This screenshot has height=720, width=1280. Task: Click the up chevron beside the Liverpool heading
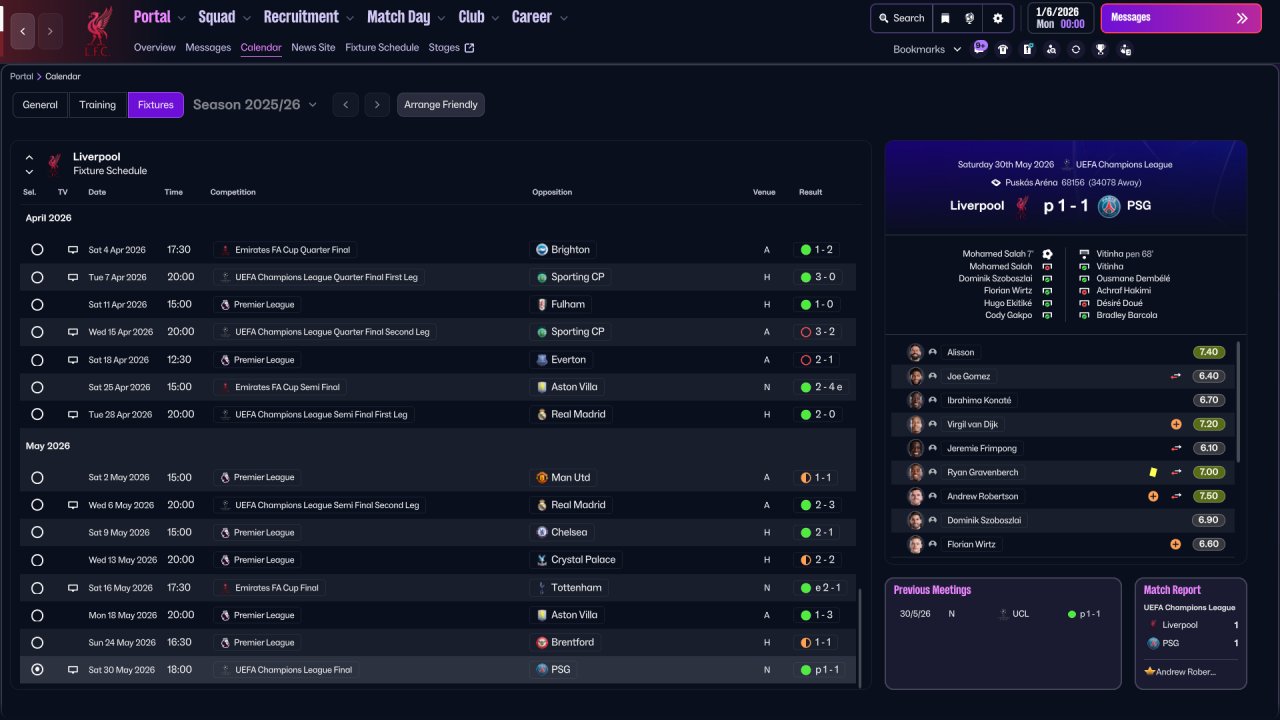coord(29,157)
